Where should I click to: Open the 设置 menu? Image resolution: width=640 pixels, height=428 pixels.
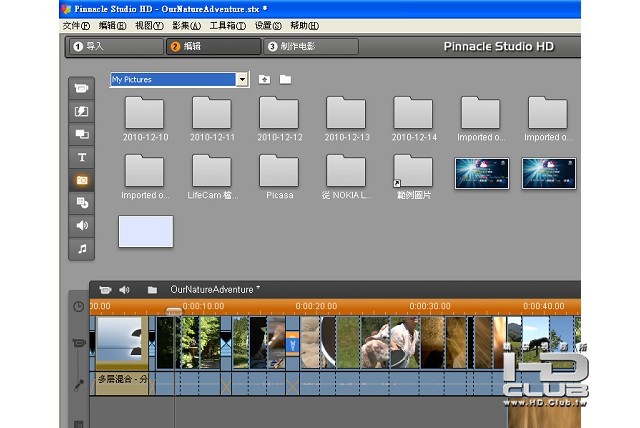coord(268,26)
